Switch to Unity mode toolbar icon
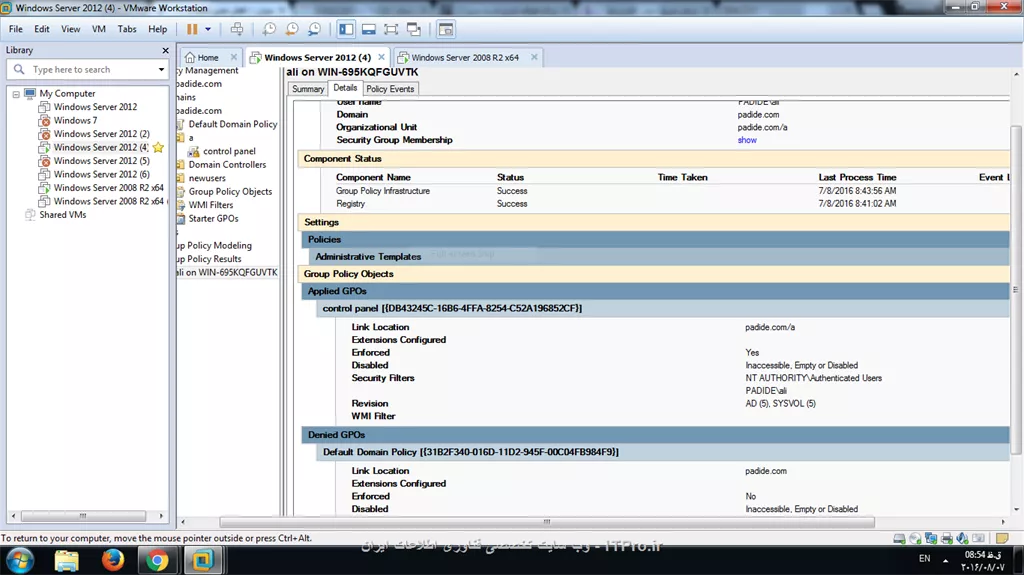Image resolution: width=1024 pixels, height=575 pixels. (414, 29)
